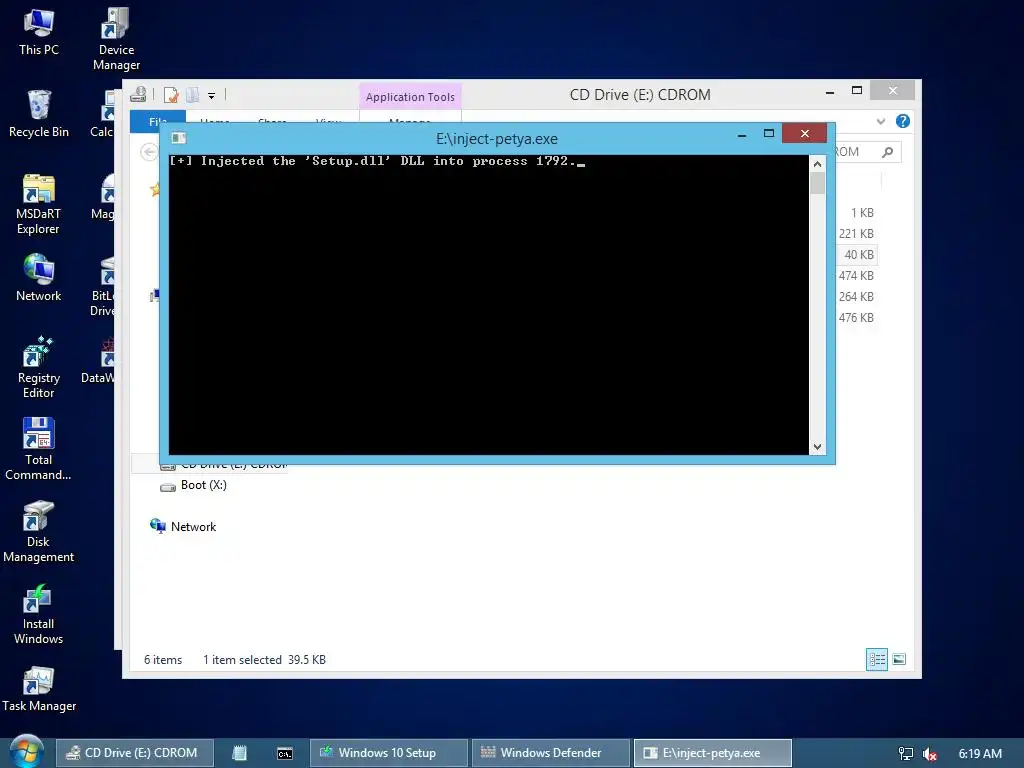Click the 6:19 AM clock
This screenshot has width=1024, height=768.
click(x=980, y=754)
